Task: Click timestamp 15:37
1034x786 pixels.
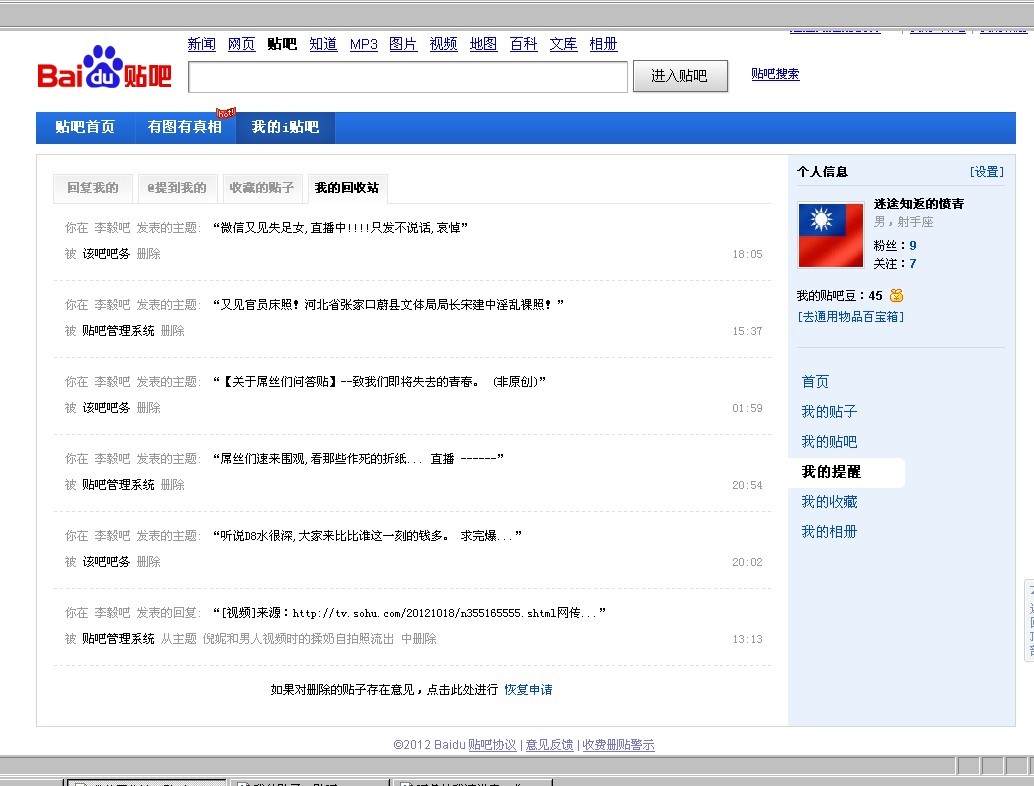Action: [x=747, y=331]
